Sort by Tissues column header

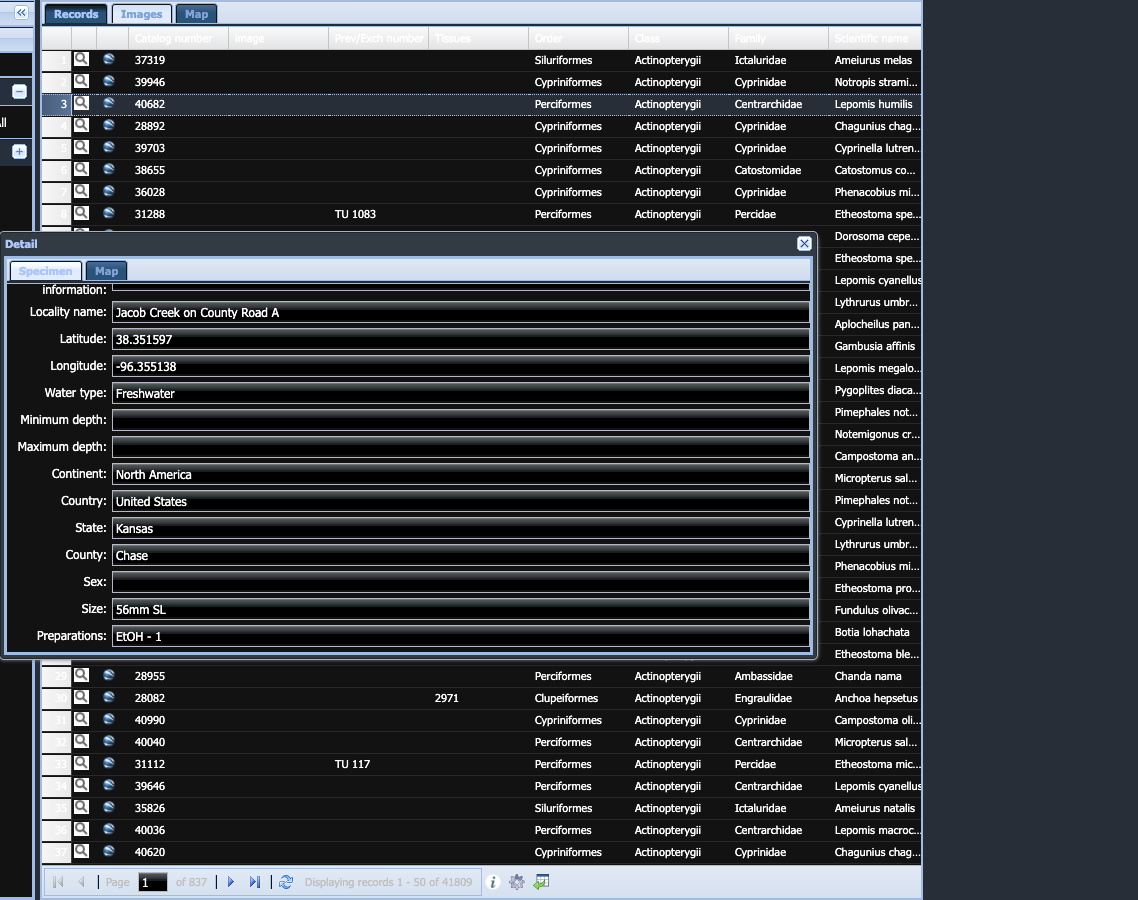478,38
